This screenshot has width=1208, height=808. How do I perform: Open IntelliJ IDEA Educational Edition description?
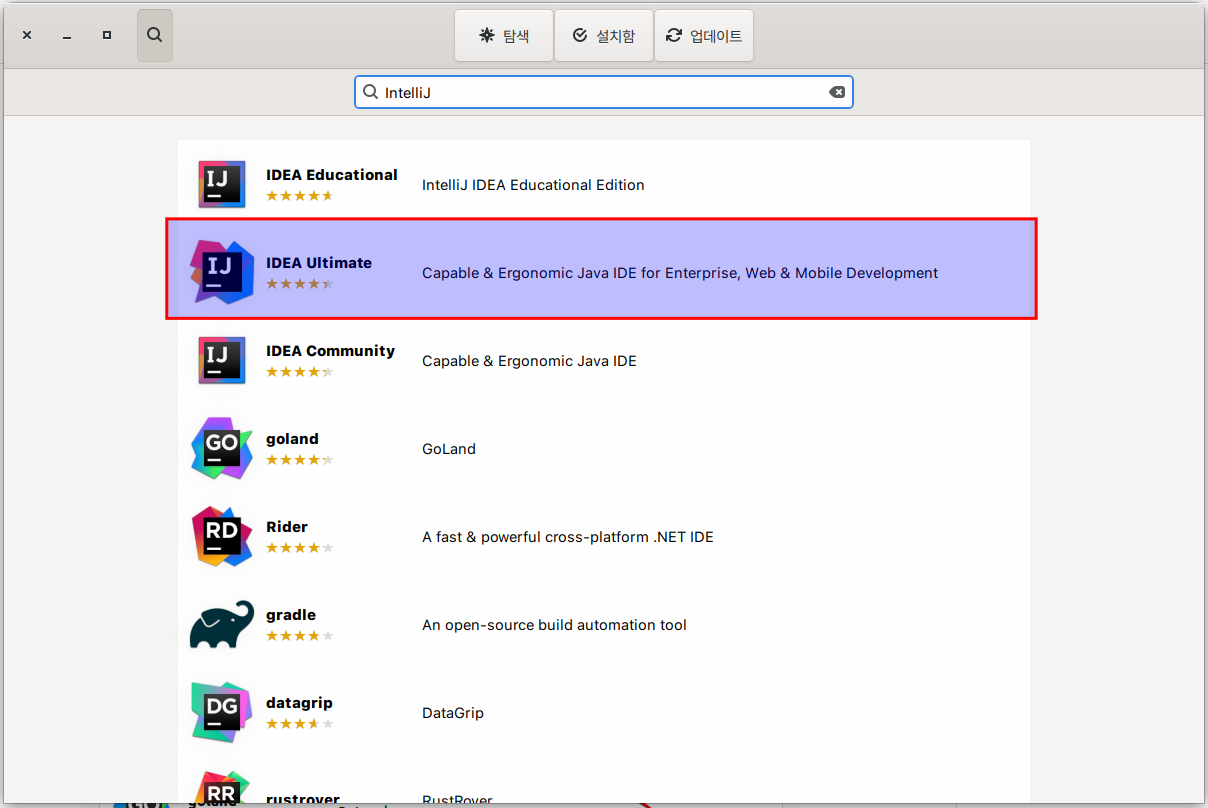point(533,185)
